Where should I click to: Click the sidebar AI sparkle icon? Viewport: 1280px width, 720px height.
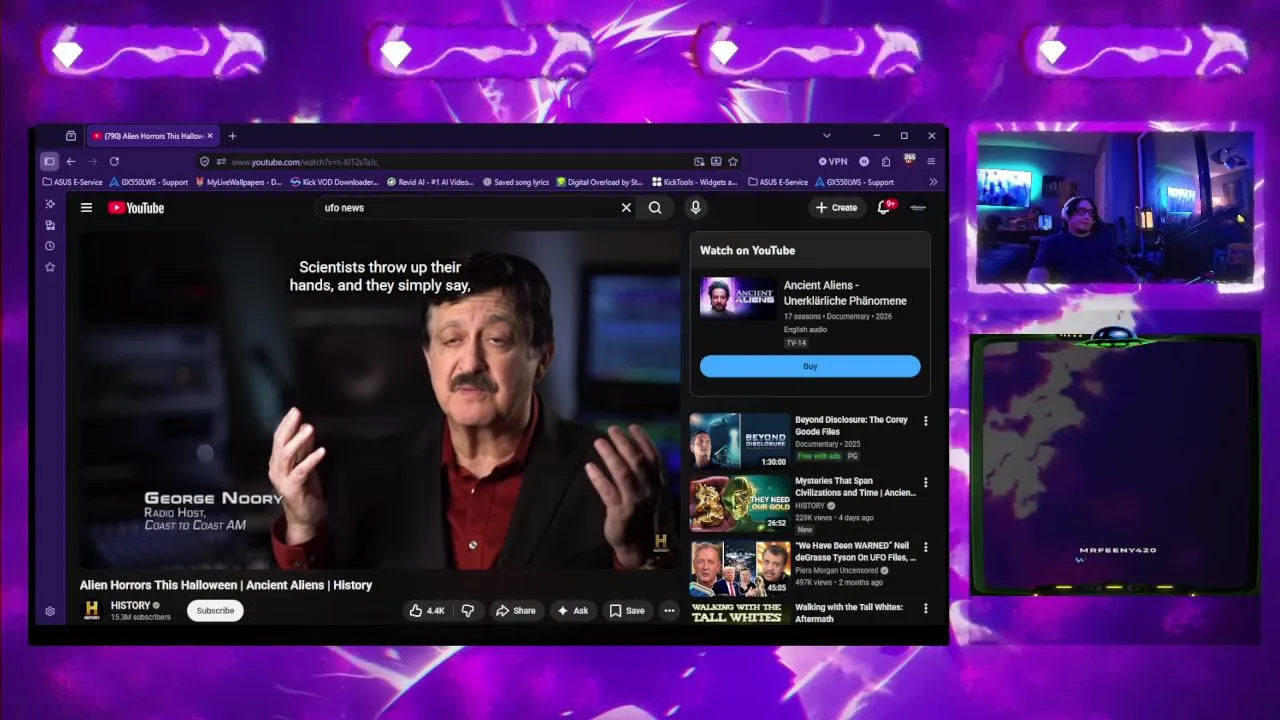(x=50, y=204)
